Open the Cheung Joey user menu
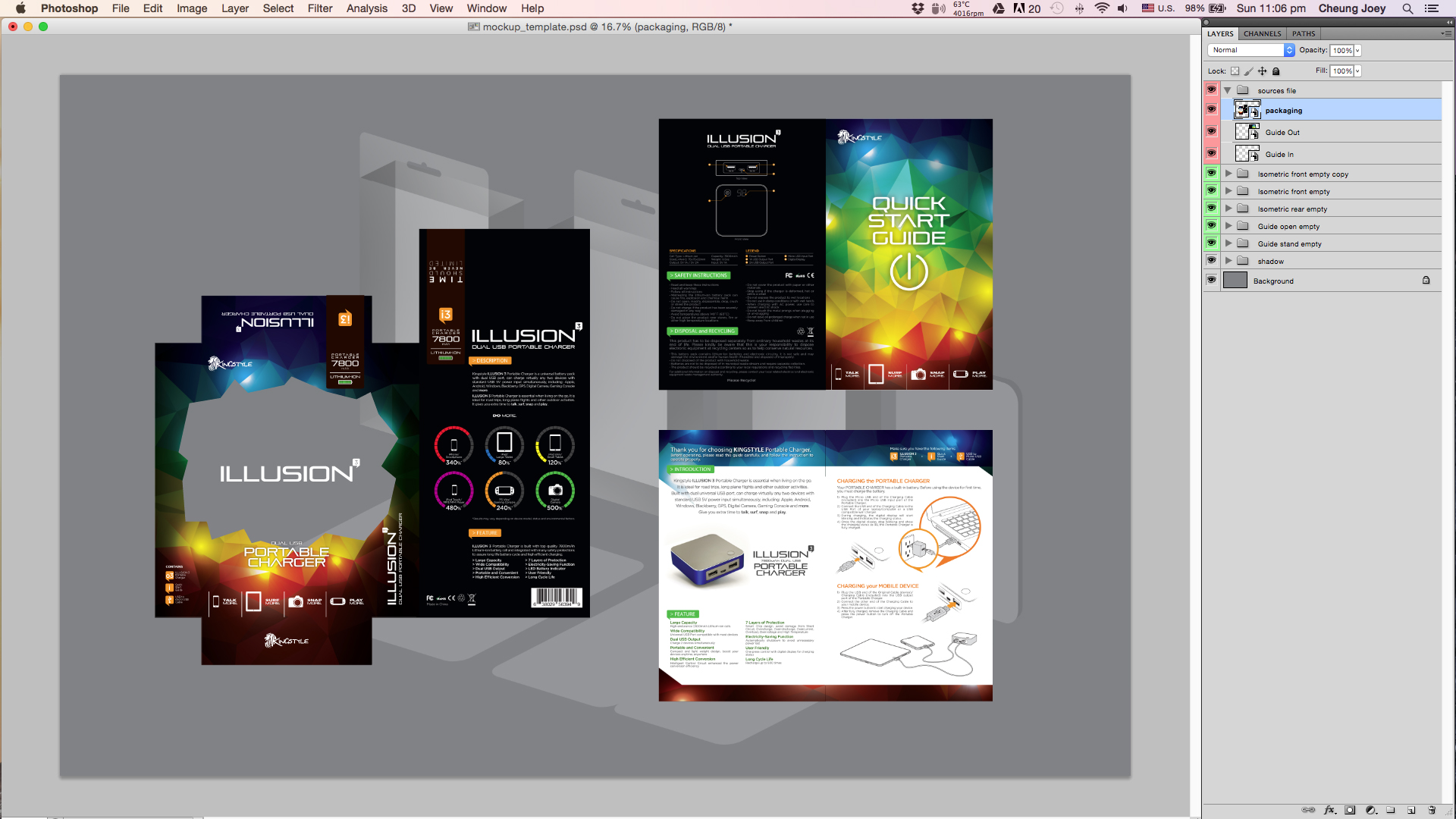The image size is (1456, 819). [1352, 8]
